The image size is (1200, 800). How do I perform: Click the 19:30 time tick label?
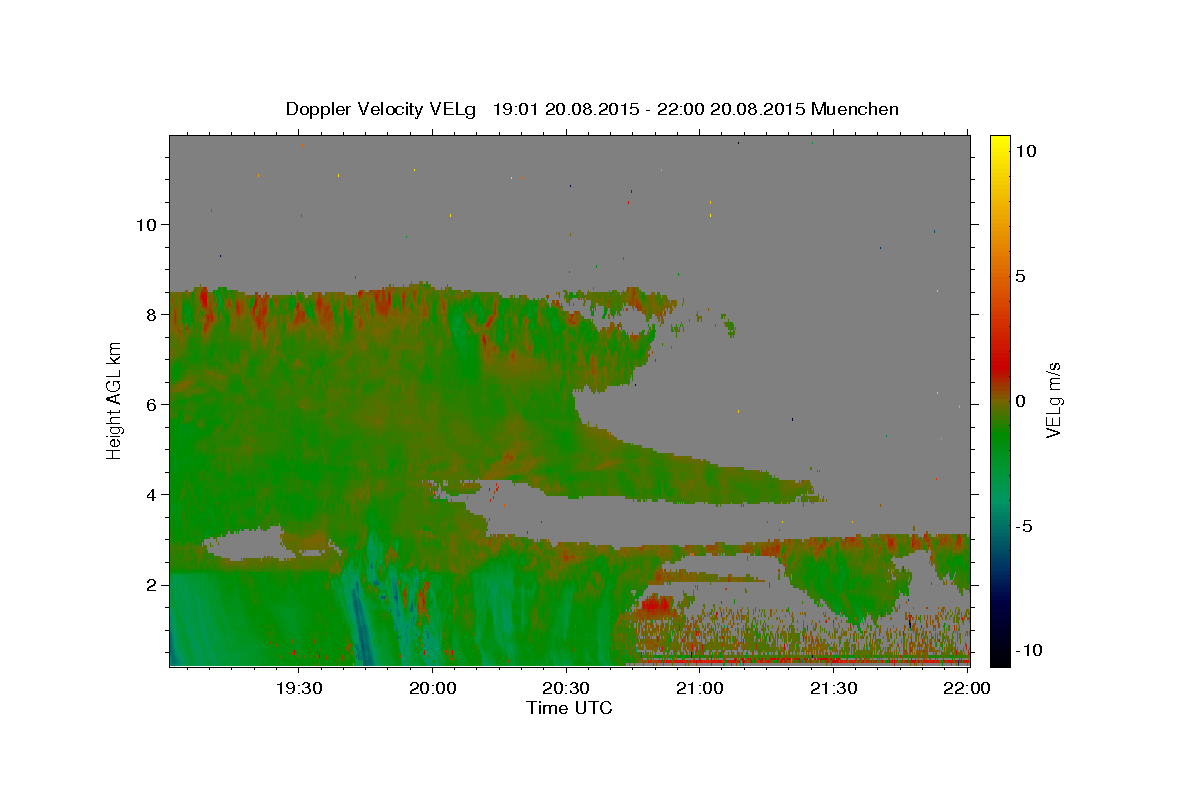(x=298, y=689)
